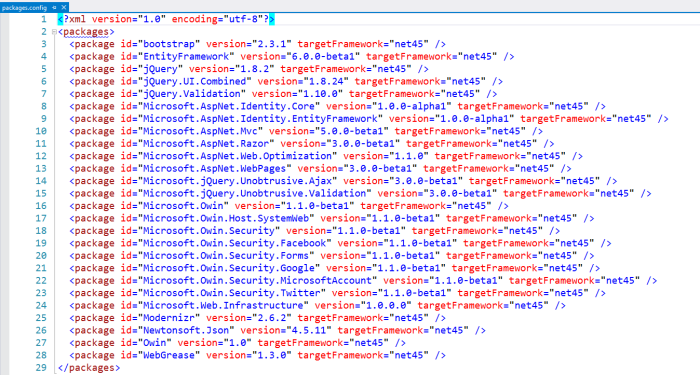The width and height of the screenshot is (700, 375).
Task: Close the packages.config tab
Action: 64,7
